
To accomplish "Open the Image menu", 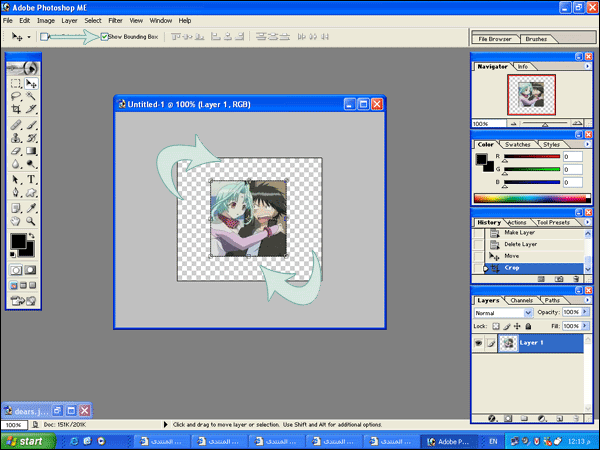I will (x=46, y=21).
